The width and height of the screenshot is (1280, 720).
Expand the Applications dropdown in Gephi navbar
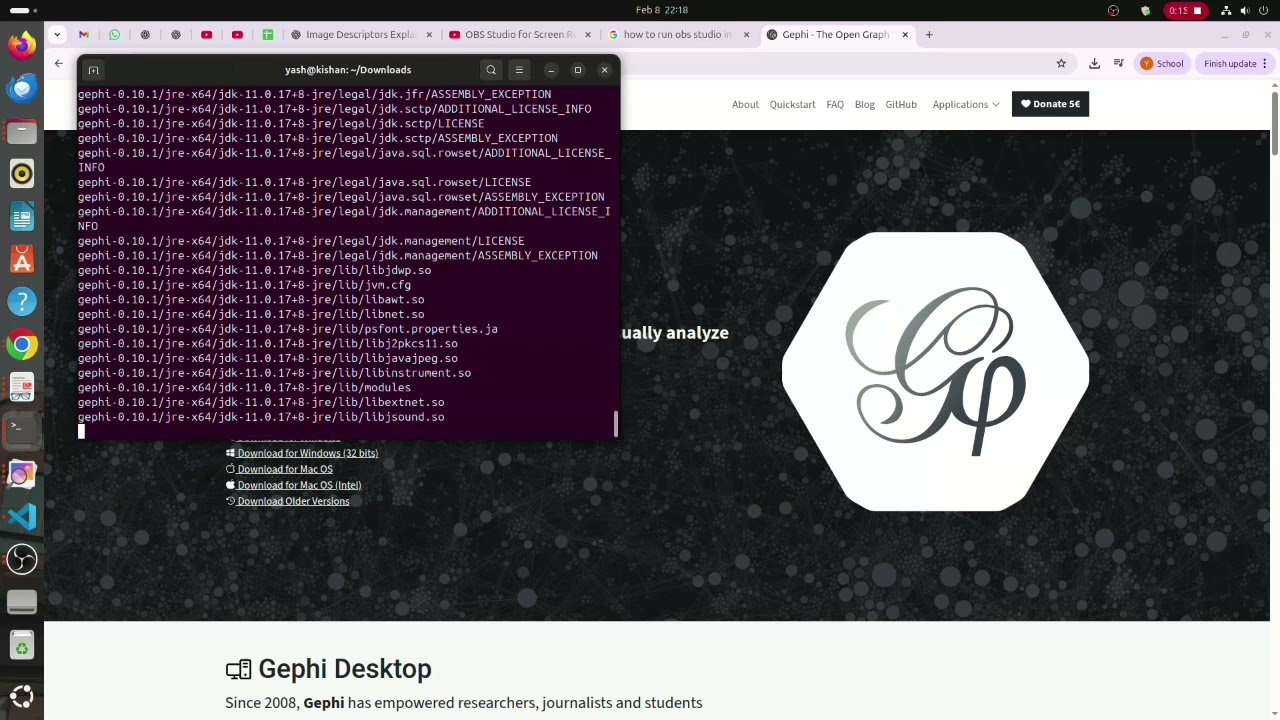point(966,104)
